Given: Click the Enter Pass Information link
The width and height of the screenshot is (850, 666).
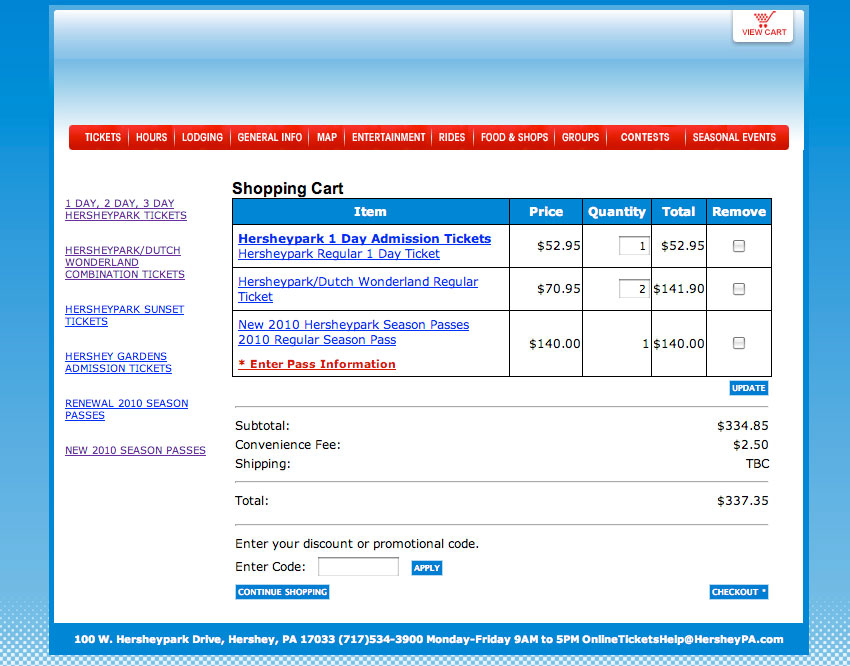Looking at the screenshot, I should pyautogui.click(x=317, y=364).
